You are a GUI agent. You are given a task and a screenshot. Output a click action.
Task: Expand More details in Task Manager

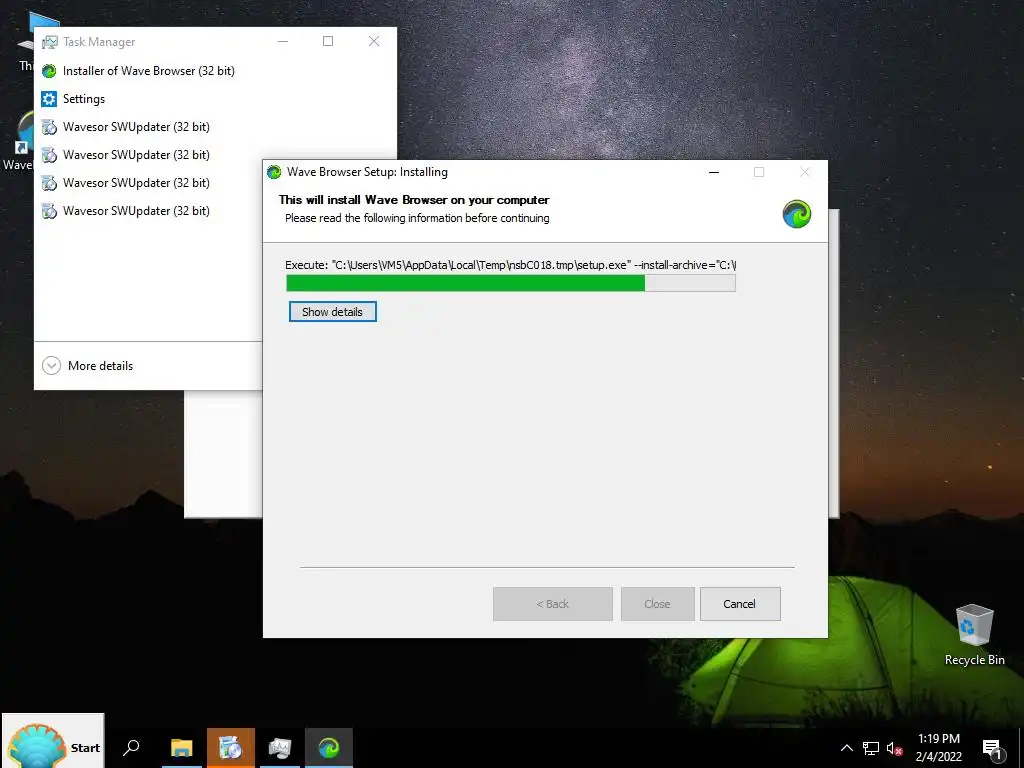pyautogui.click(x=88, y=366)
